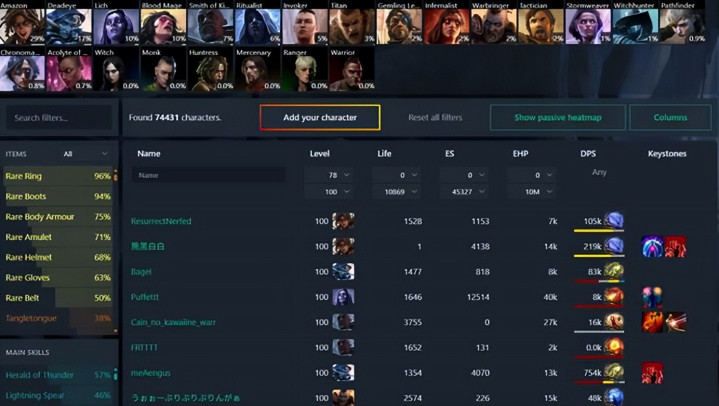Click Puffettt's keystone icon
Screen dimensions: 719x406
(652, 297)
